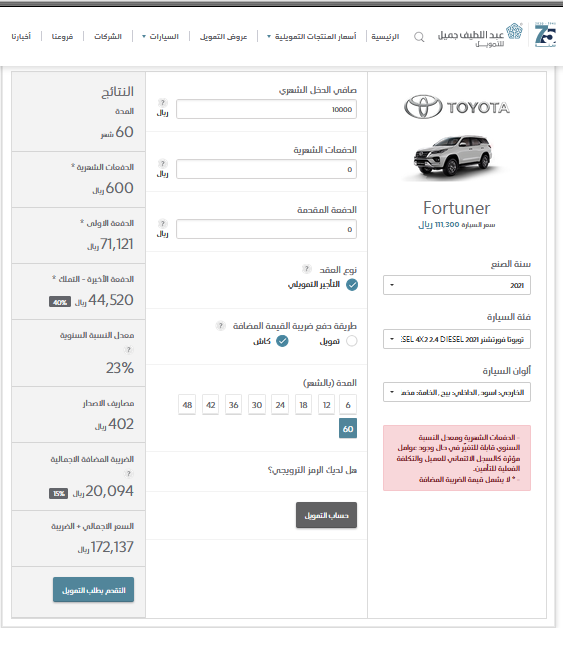
Task: Click the 75 years anniversary logo
Action: 545,35
